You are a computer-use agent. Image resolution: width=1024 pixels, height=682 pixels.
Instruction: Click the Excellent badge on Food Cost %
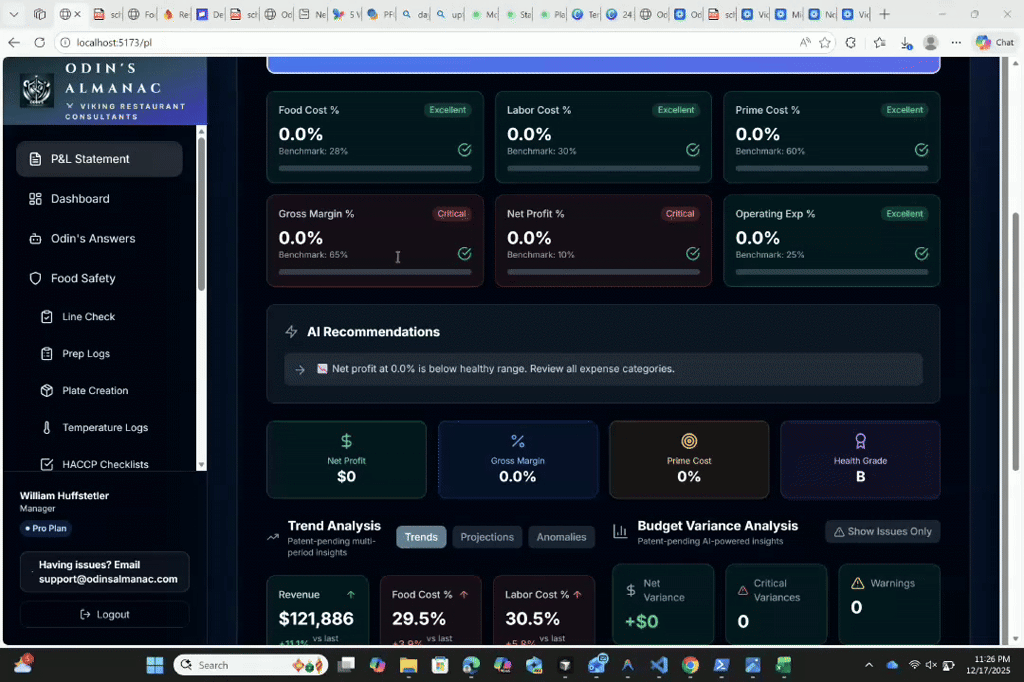pyautogui.click(x=447, y=110)
